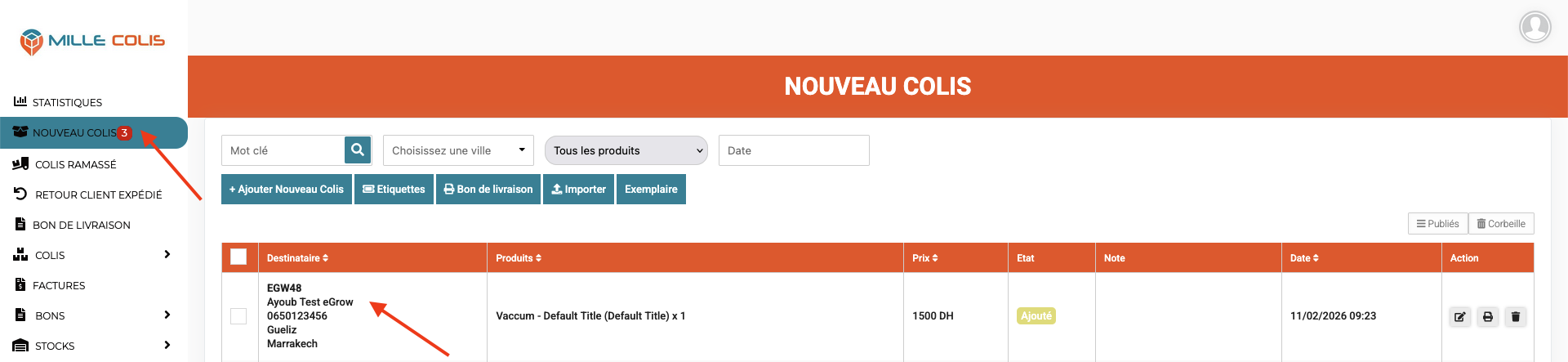Click the search magnifier icon

click(358, 150)
